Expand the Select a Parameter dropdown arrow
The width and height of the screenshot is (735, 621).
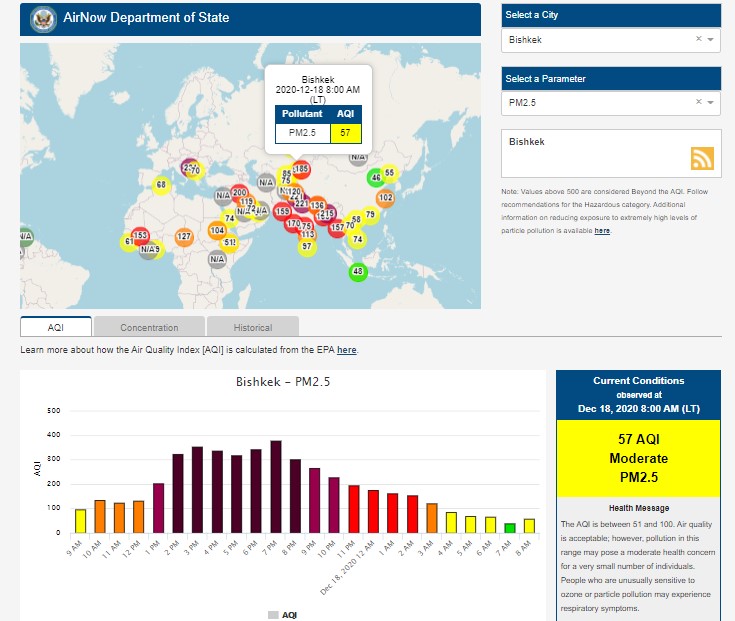tap(710, 102)
